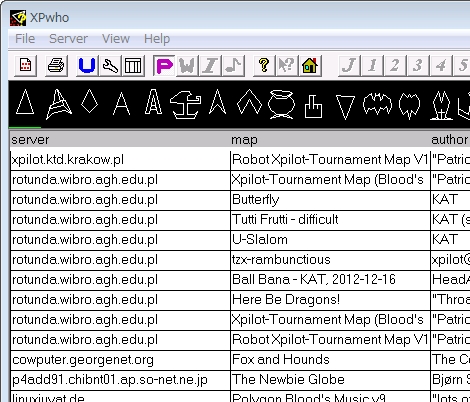
Task: Click the number 3 toolbar button
Action: pyautogui.click(x=418, y=65)
